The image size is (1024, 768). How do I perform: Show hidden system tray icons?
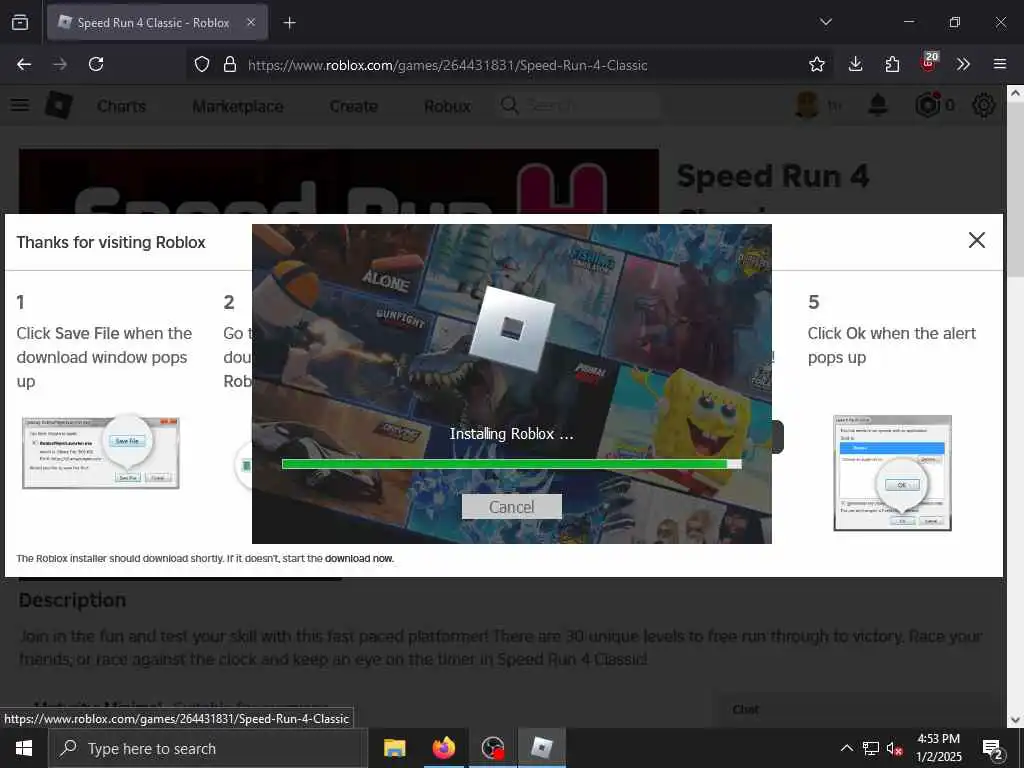tap(846, 748)
